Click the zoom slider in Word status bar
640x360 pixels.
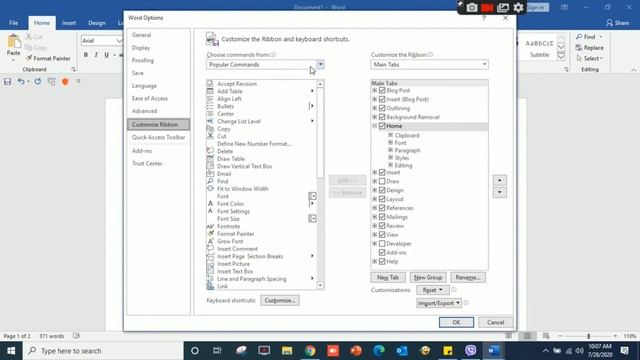coord(588,336)
